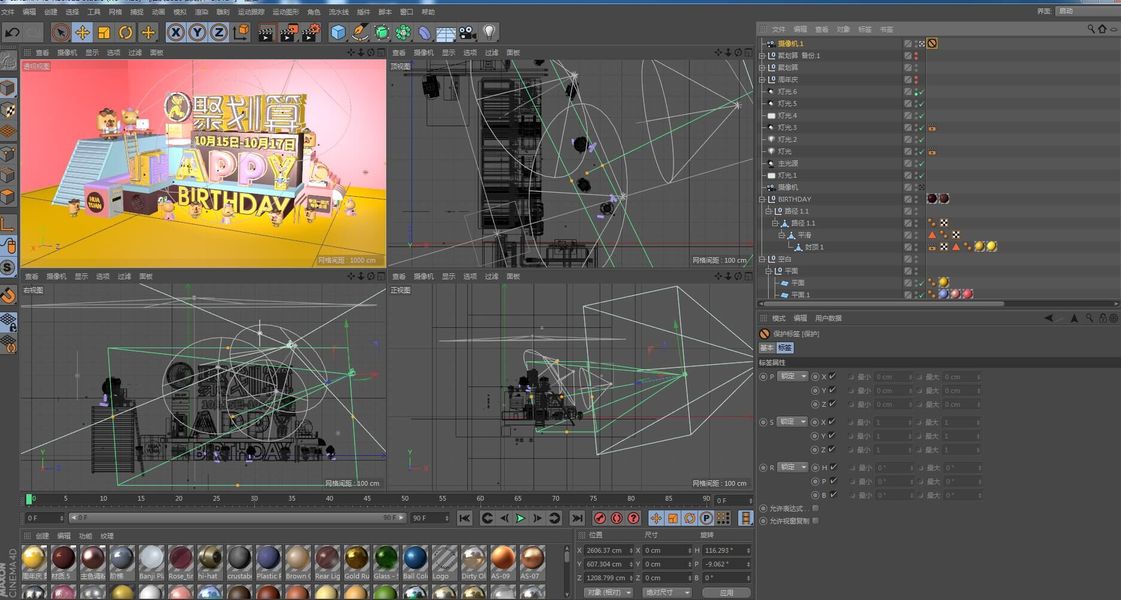
Task: Click the Render to Picture Viewer icon
Action: click(289, 32)
